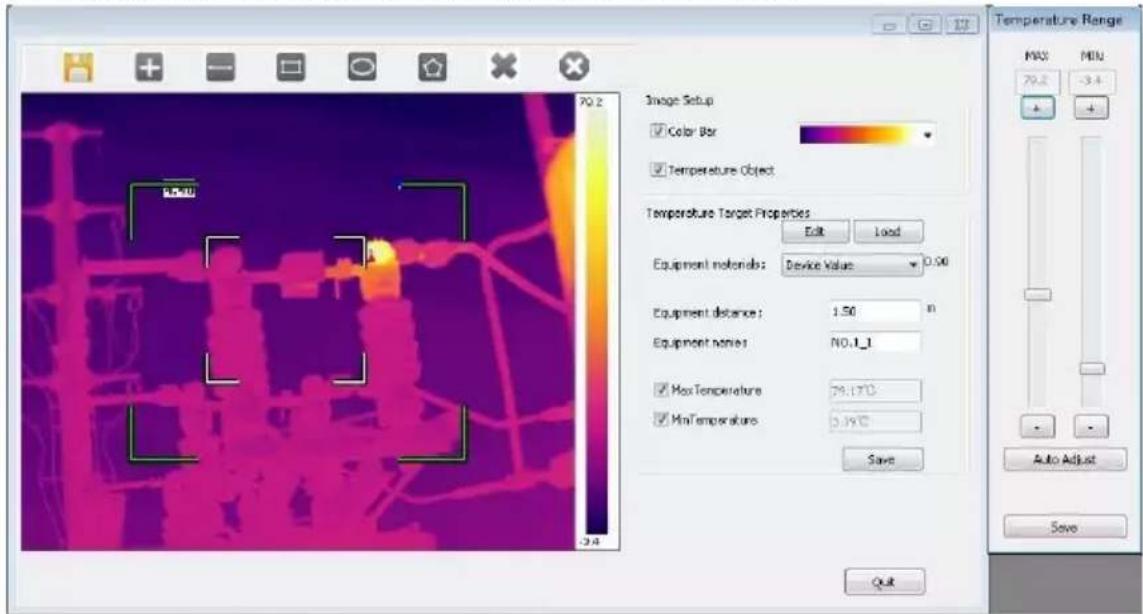Click Save under Temperature Target Properties

tap(882, 459)
